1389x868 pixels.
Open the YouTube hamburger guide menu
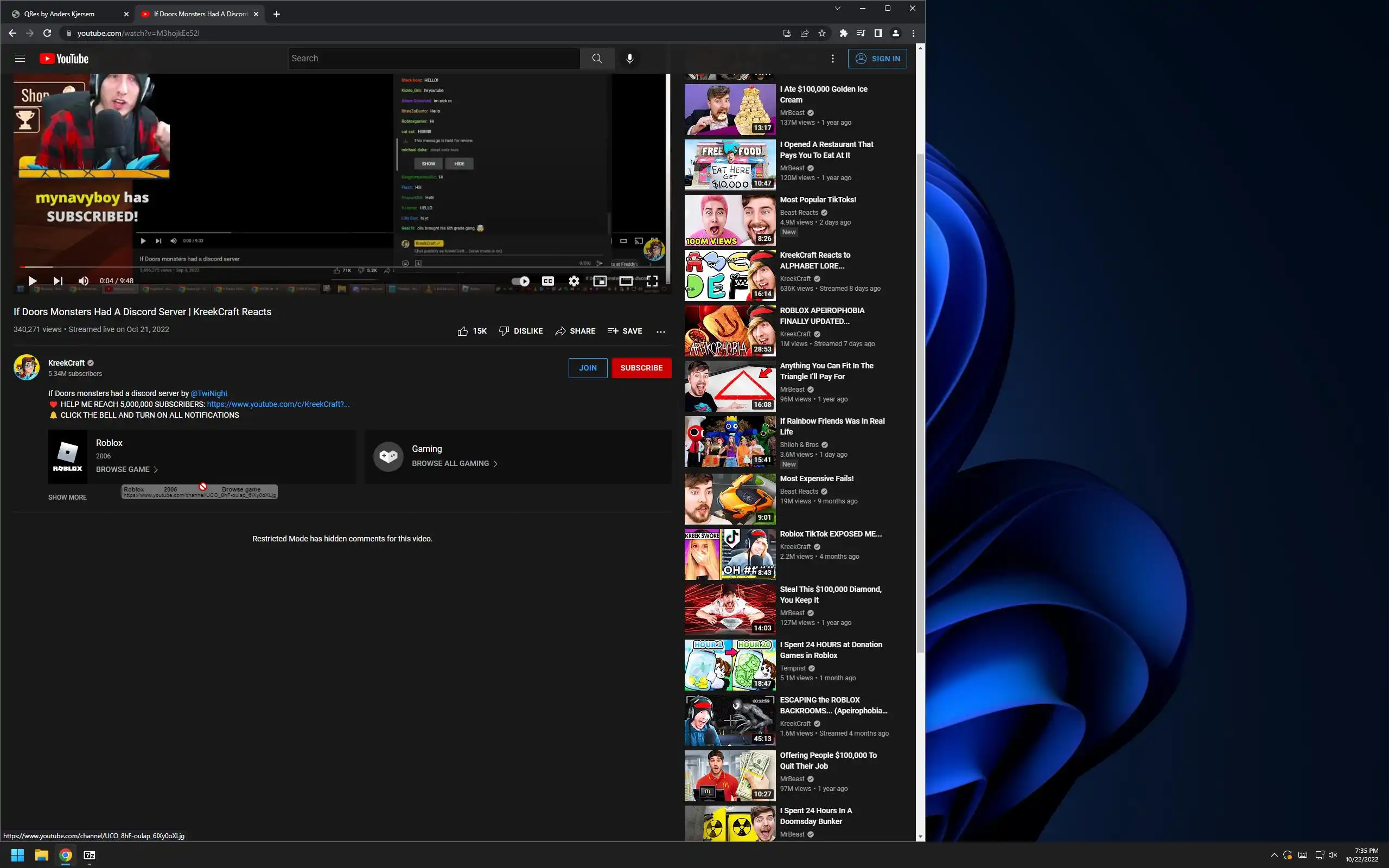[x=20, y=59]
